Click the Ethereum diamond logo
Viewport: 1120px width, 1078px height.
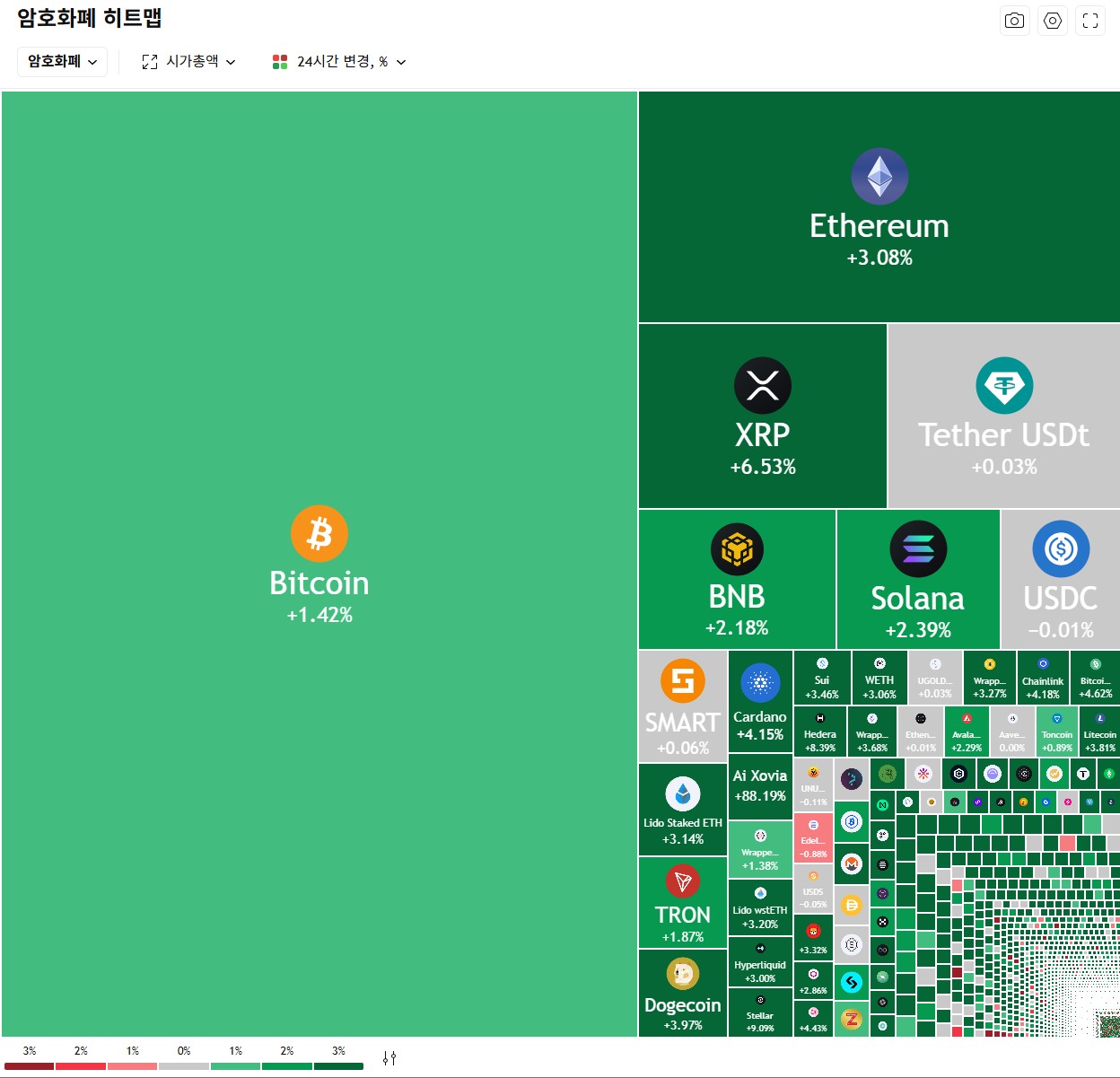click(x=879, y=176)
